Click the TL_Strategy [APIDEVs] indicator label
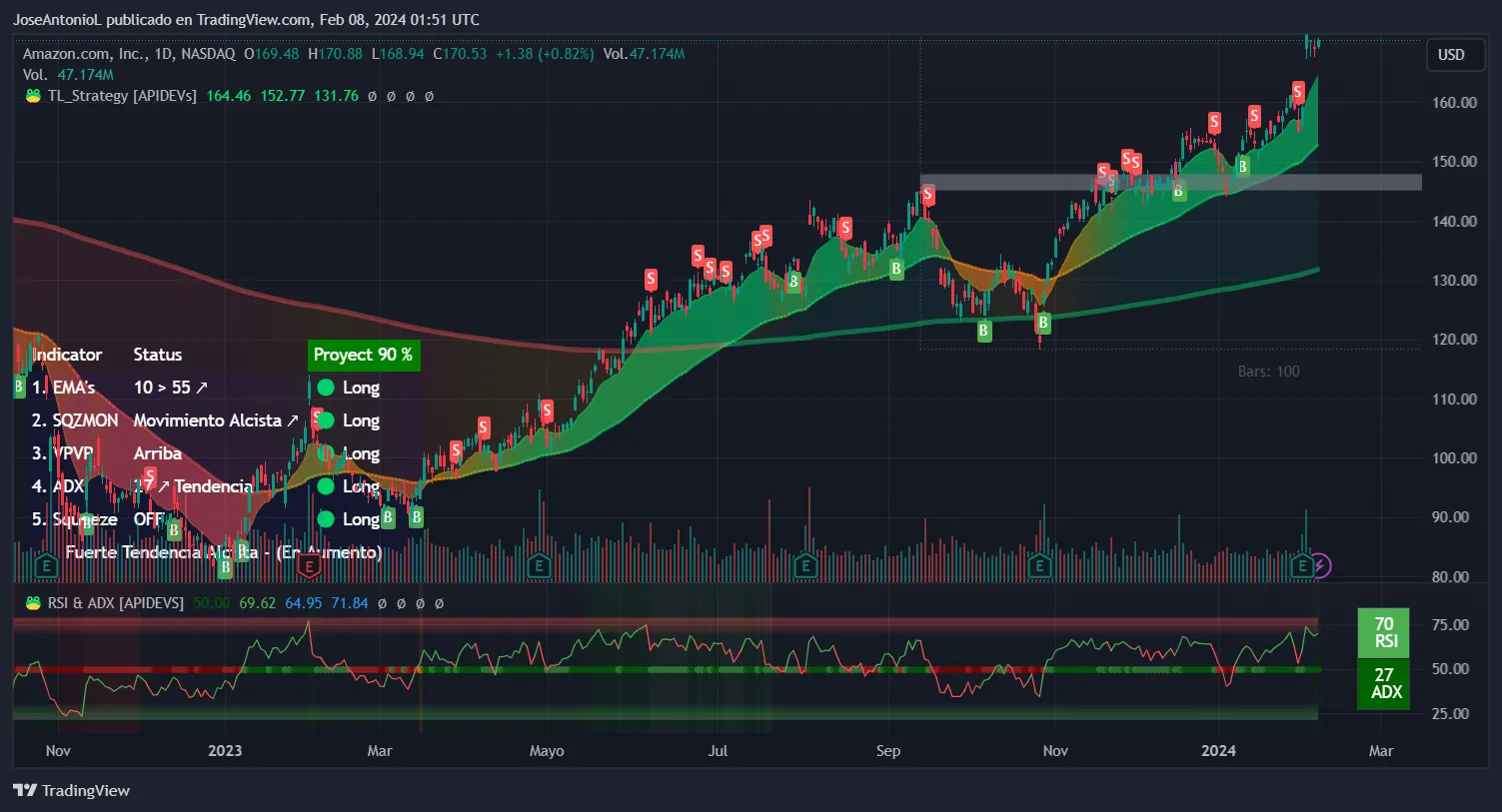Viewport: 1502px width, 812px height. pos(122,96)
